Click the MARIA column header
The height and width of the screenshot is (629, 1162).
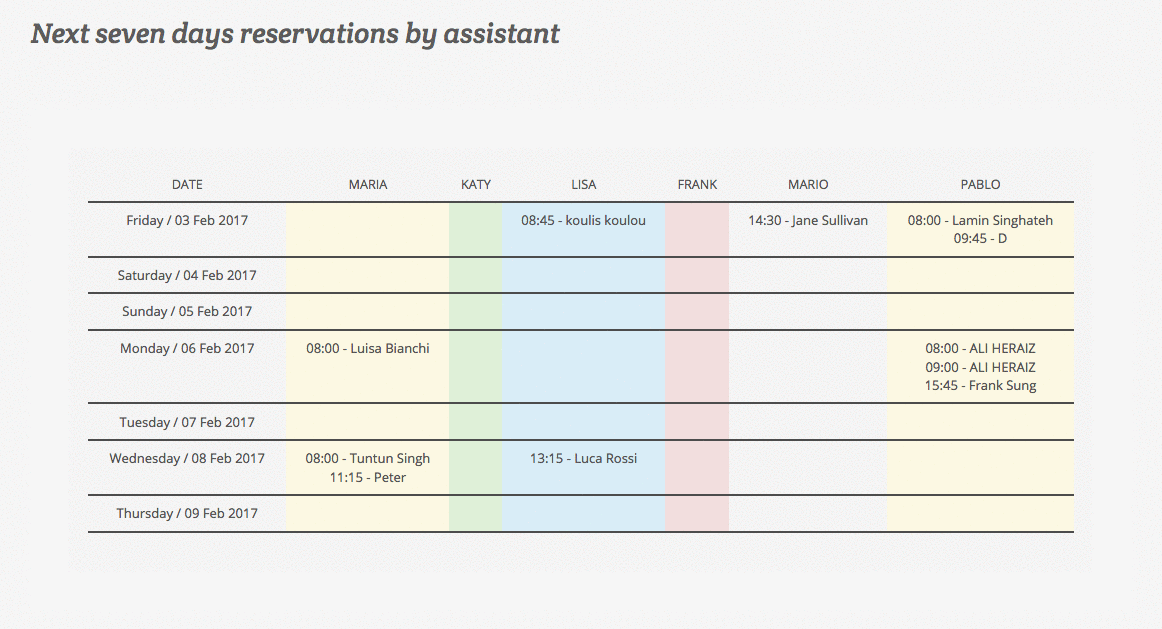pyautogui.click(x=367, y=184)
